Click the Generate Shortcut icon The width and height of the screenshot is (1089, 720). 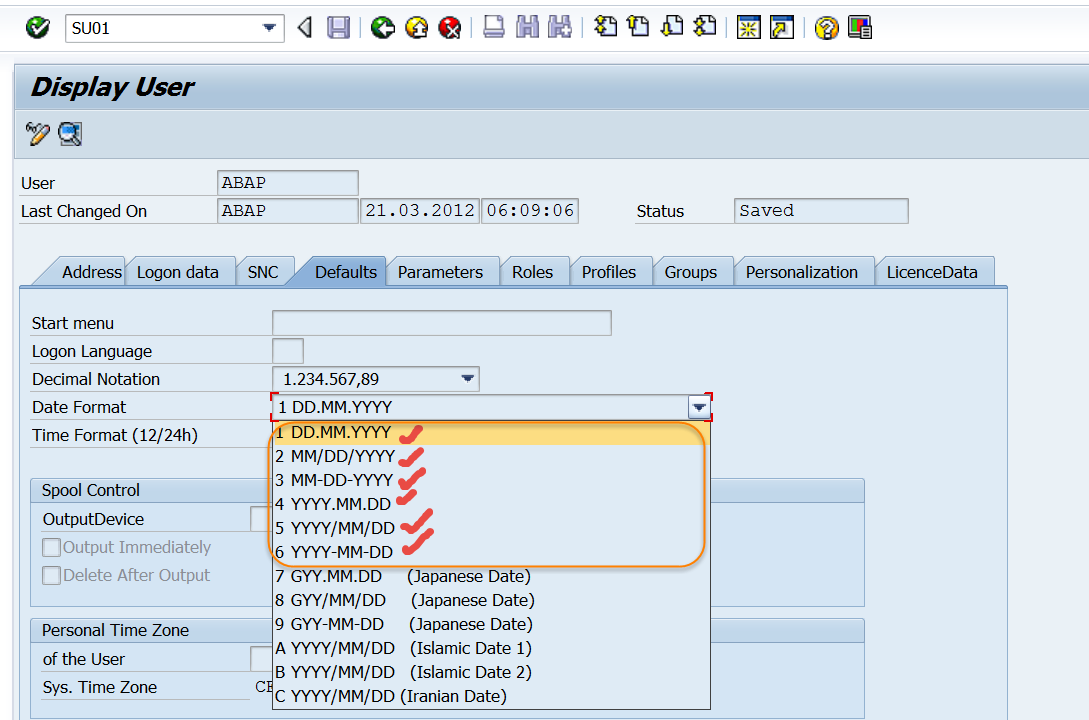point(782,28)
